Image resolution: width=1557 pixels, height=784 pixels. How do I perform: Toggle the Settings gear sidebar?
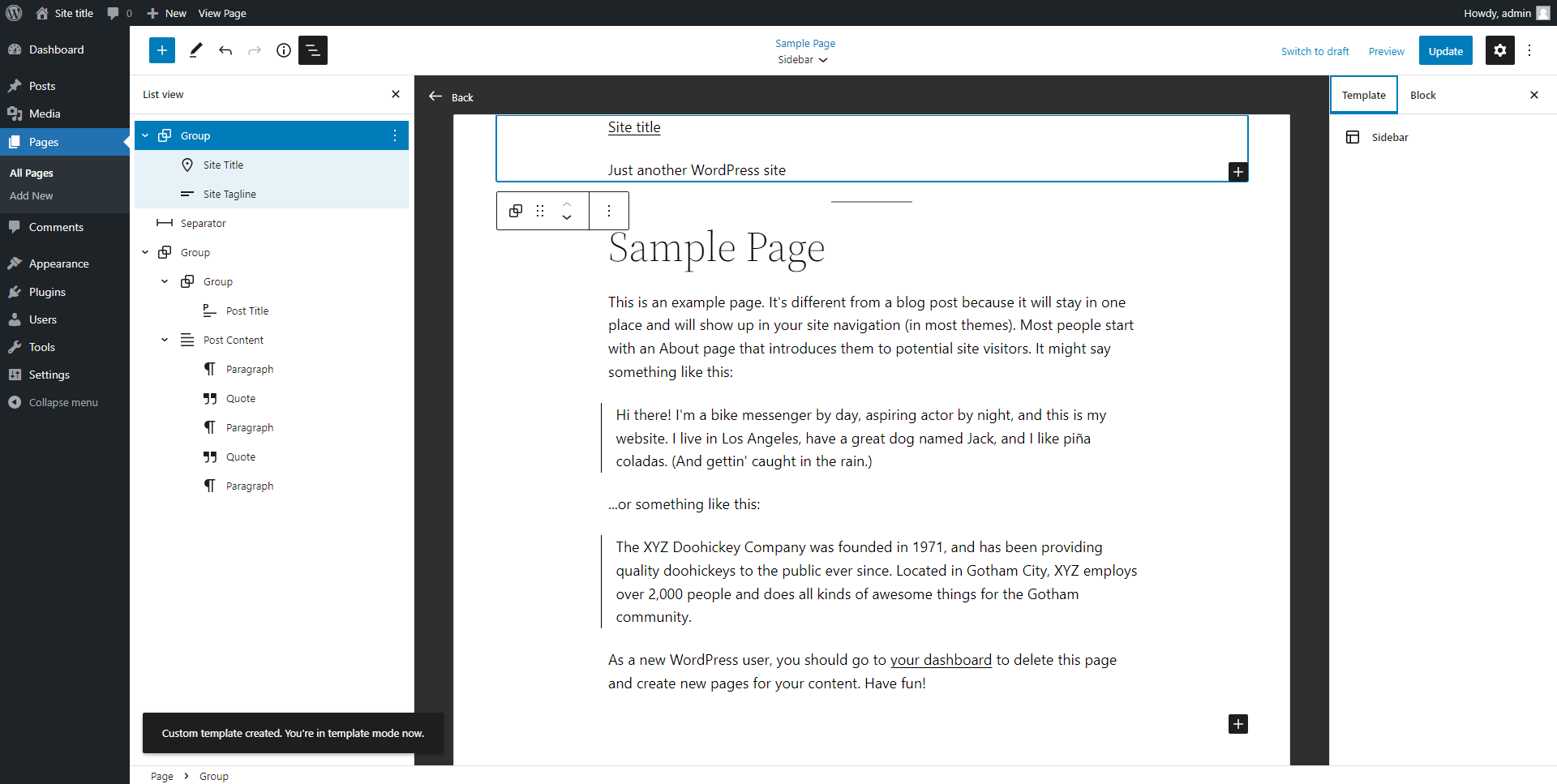pos(1499,50)
